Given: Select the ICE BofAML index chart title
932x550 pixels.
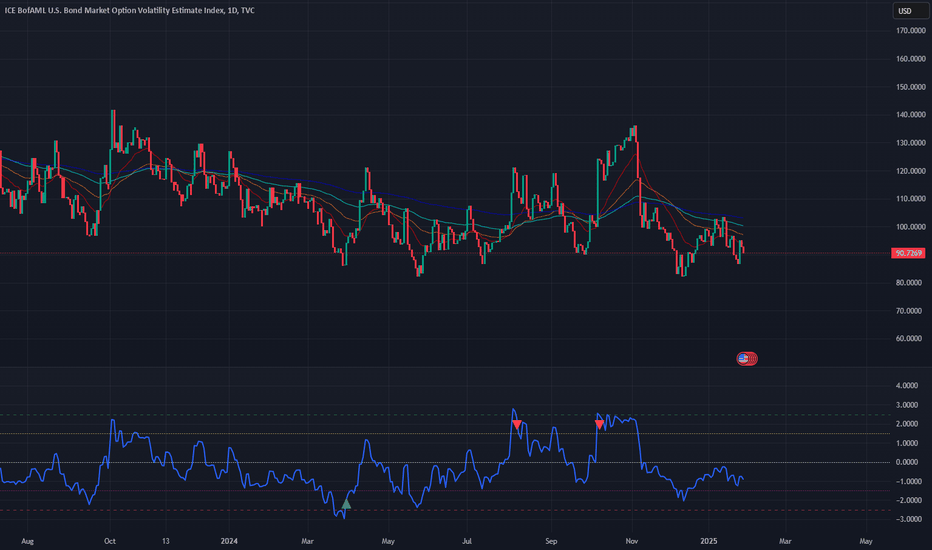Looking at the screenshot, I should 130,10.
